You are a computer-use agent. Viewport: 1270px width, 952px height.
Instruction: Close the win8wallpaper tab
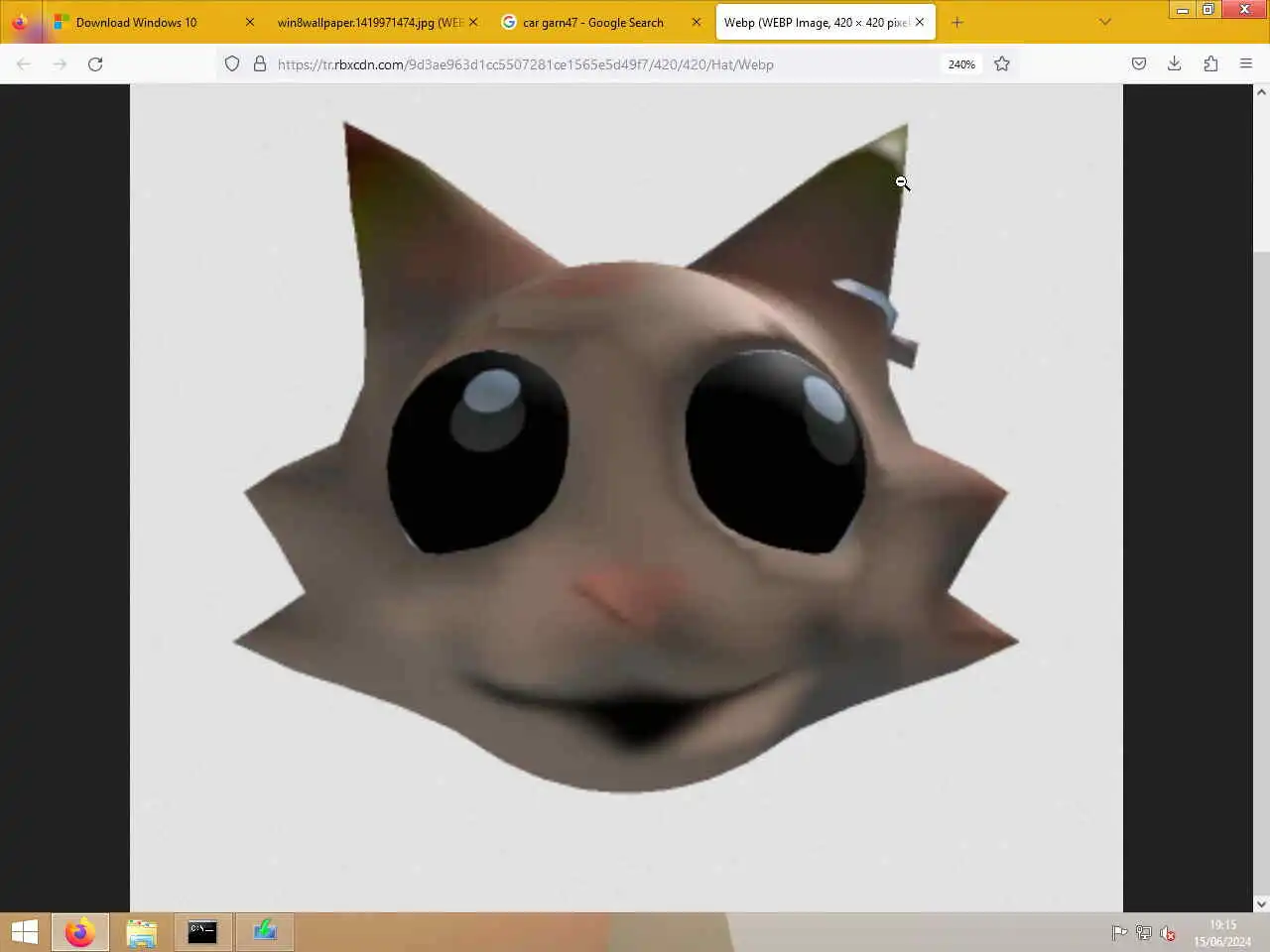473,22
